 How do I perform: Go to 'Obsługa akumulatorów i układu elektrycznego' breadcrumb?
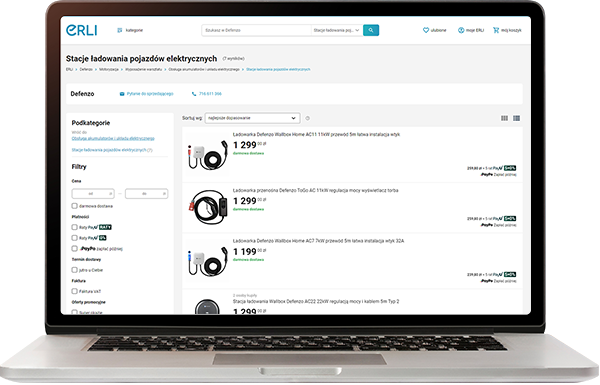click(204, 70)
